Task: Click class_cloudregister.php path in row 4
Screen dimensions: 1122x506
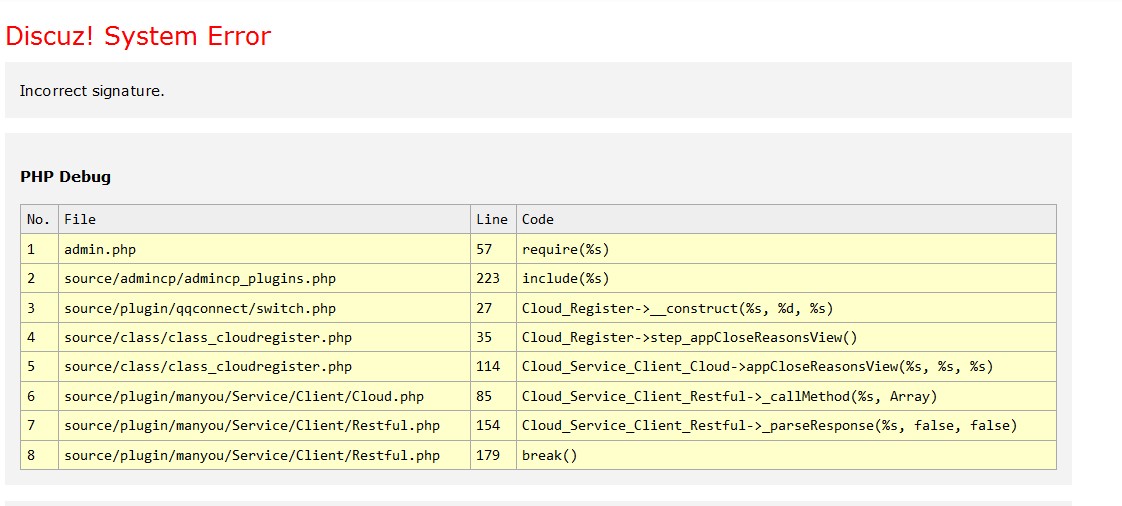Action: 208,337
